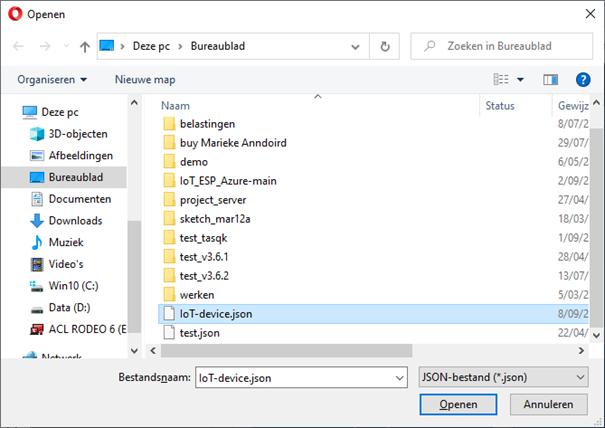Go up one folder level with up arrow

[84, 47]
